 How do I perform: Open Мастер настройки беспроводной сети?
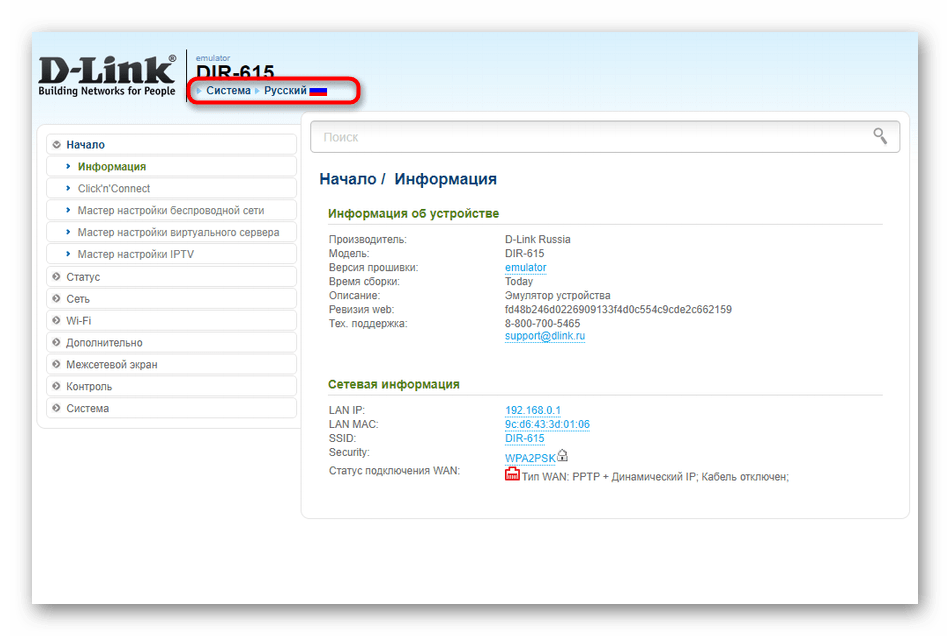(171, 210)
